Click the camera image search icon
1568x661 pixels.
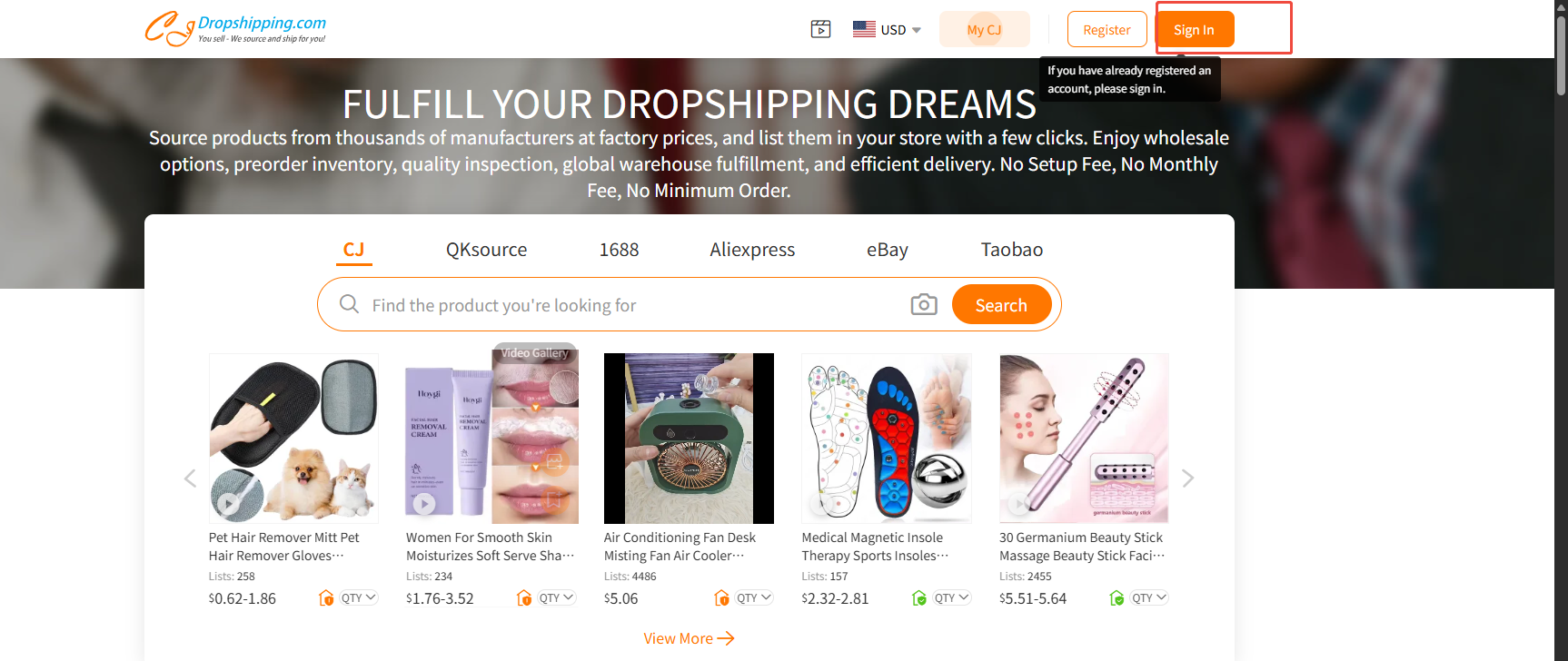pyautogui.click(x=924, y=304)
